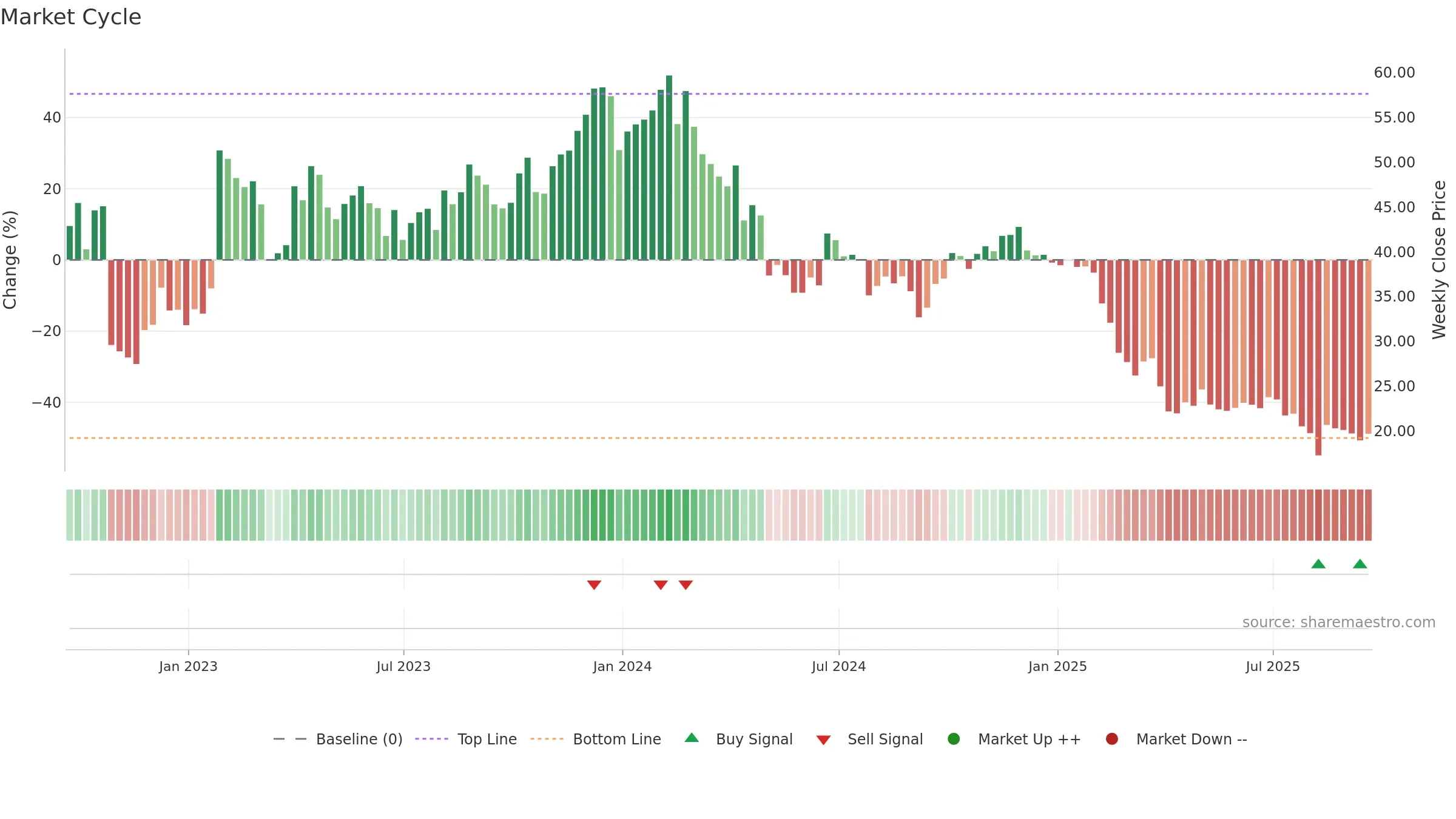Toggle the Market Up ++ legend label
Screen dimensions: 1456x819
[x=1030, y=739]
